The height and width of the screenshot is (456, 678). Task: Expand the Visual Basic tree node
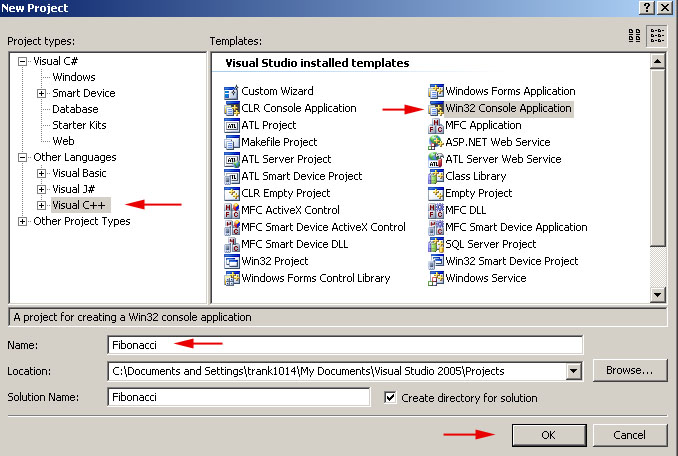41,173
